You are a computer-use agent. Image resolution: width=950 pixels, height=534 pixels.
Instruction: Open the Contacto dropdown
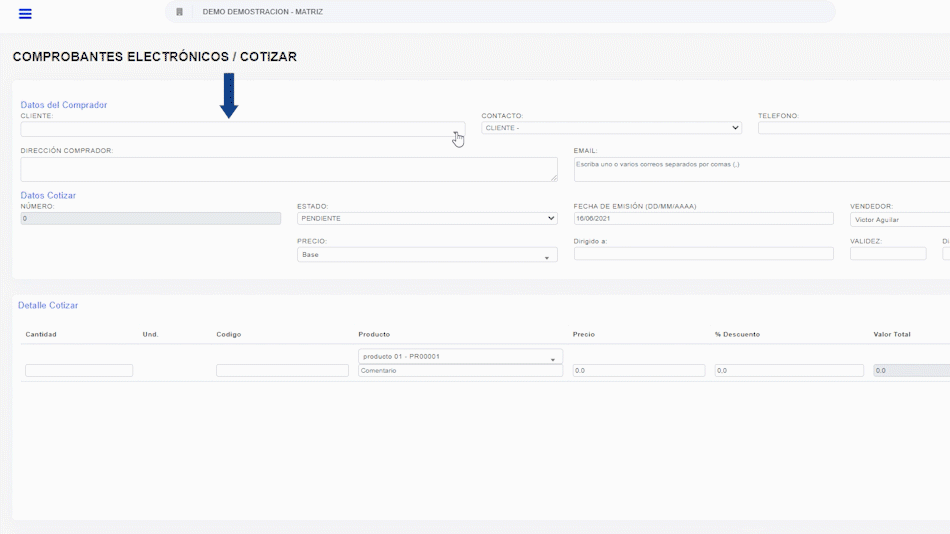(x=610, y=128)
